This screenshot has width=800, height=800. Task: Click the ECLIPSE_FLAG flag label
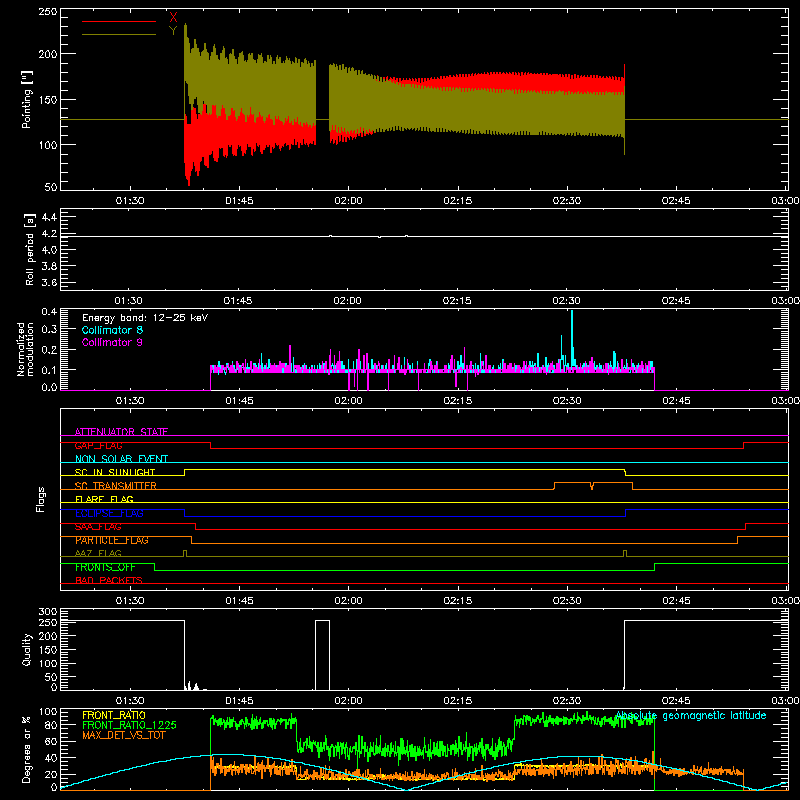[x=109, y=513]
